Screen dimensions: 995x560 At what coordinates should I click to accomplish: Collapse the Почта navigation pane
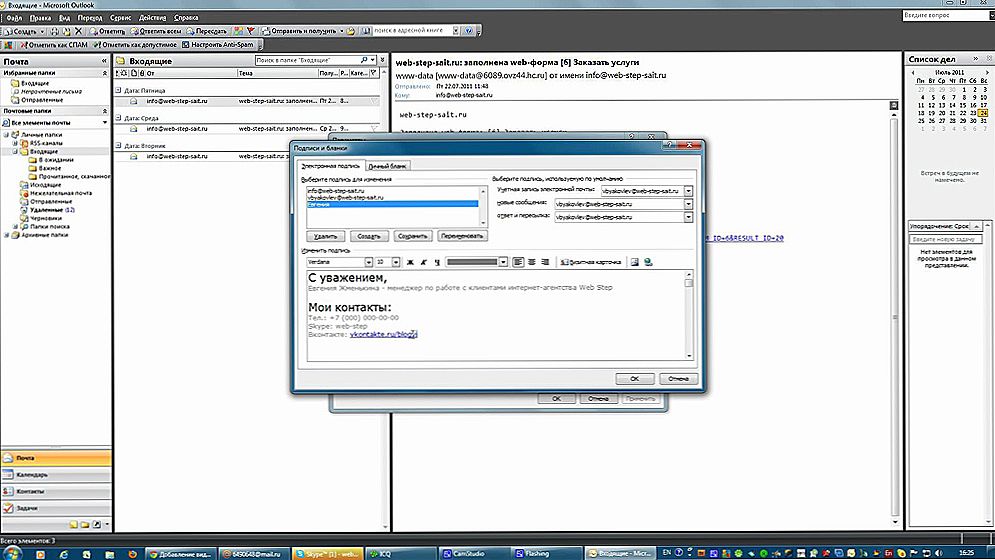(x=104, y=61)
